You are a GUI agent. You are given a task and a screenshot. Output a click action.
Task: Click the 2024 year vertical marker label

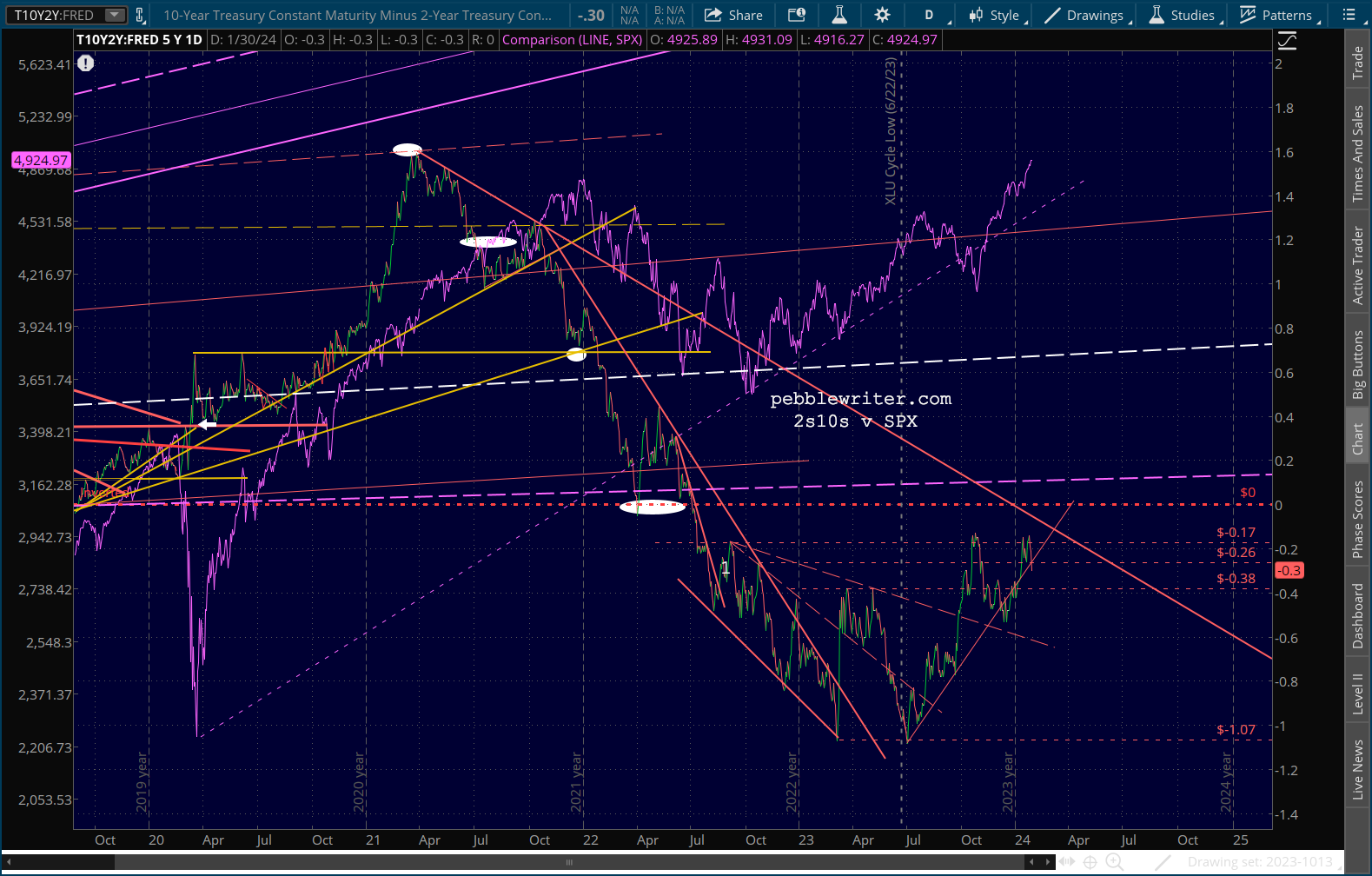pyautogui.click(x=1226, y=782)
